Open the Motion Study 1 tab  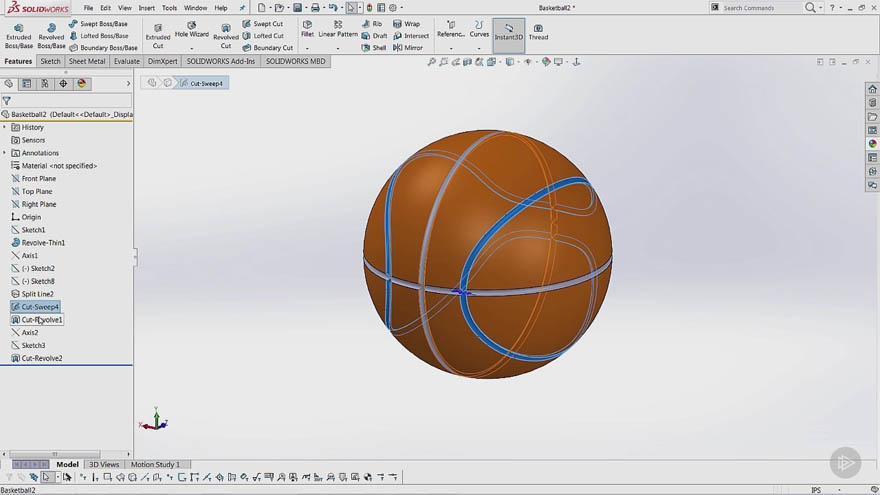[155, 464]
